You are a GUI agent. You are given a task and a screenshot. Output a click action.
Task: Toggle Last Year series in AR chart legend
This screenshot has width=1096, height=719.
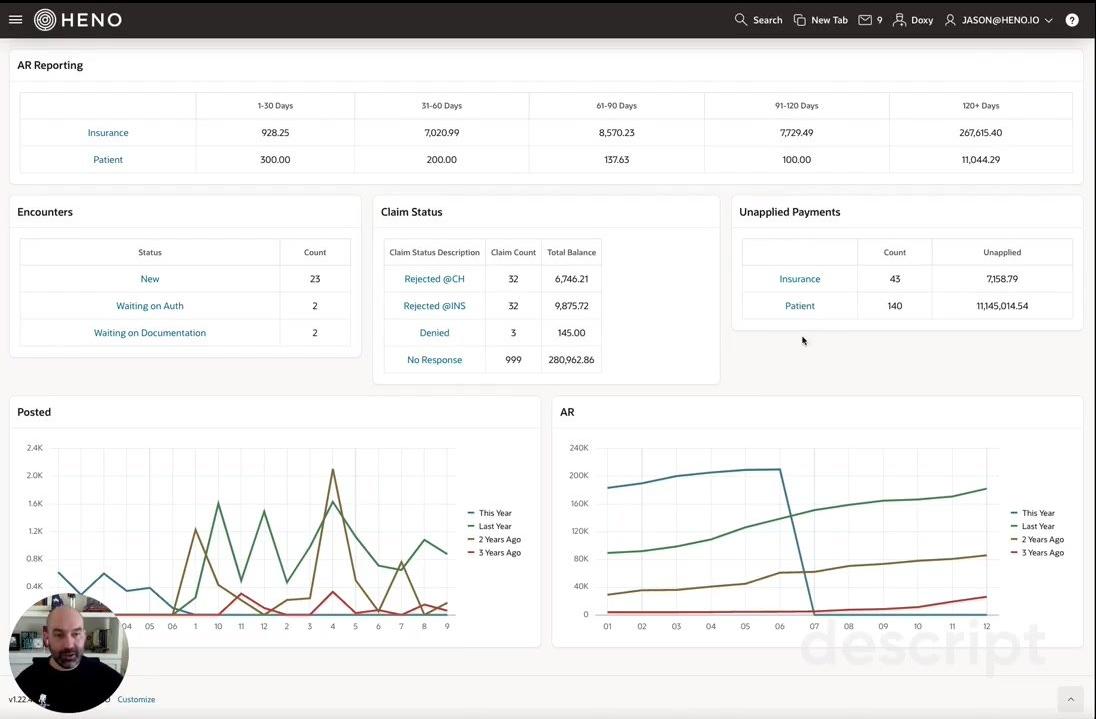(1038, 526)
